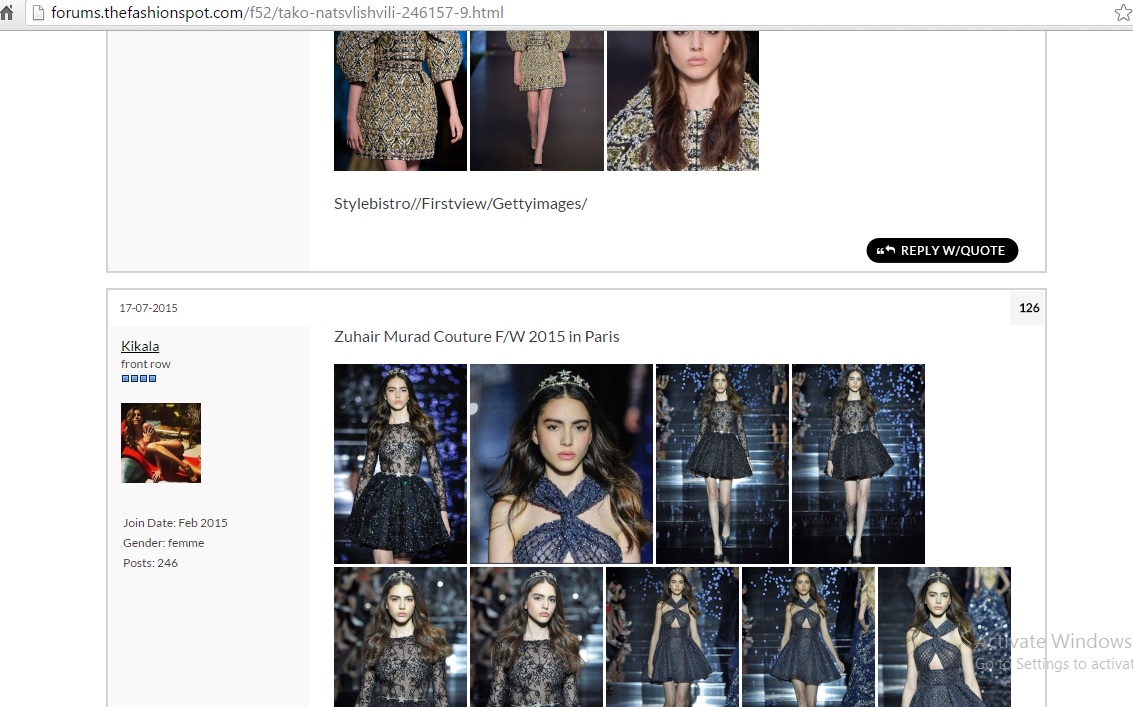Open Kikala's user profile link
Image resolution: width=1133 pixels, height=707 pixels.
click(x=140, y=346)
